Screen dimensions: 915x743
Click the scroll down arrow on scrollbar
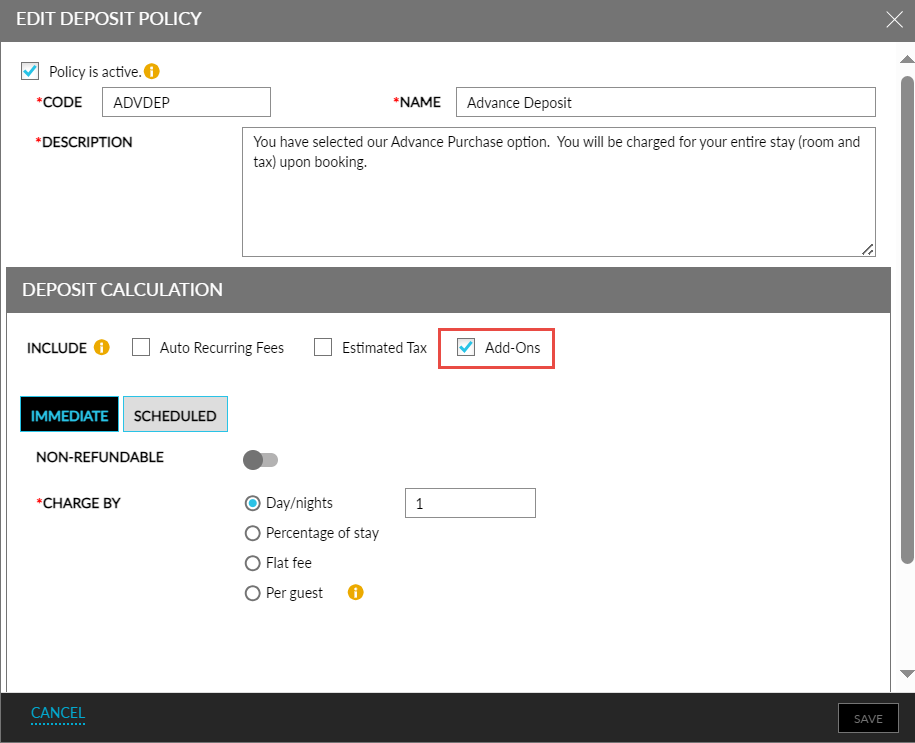point(907,674)
